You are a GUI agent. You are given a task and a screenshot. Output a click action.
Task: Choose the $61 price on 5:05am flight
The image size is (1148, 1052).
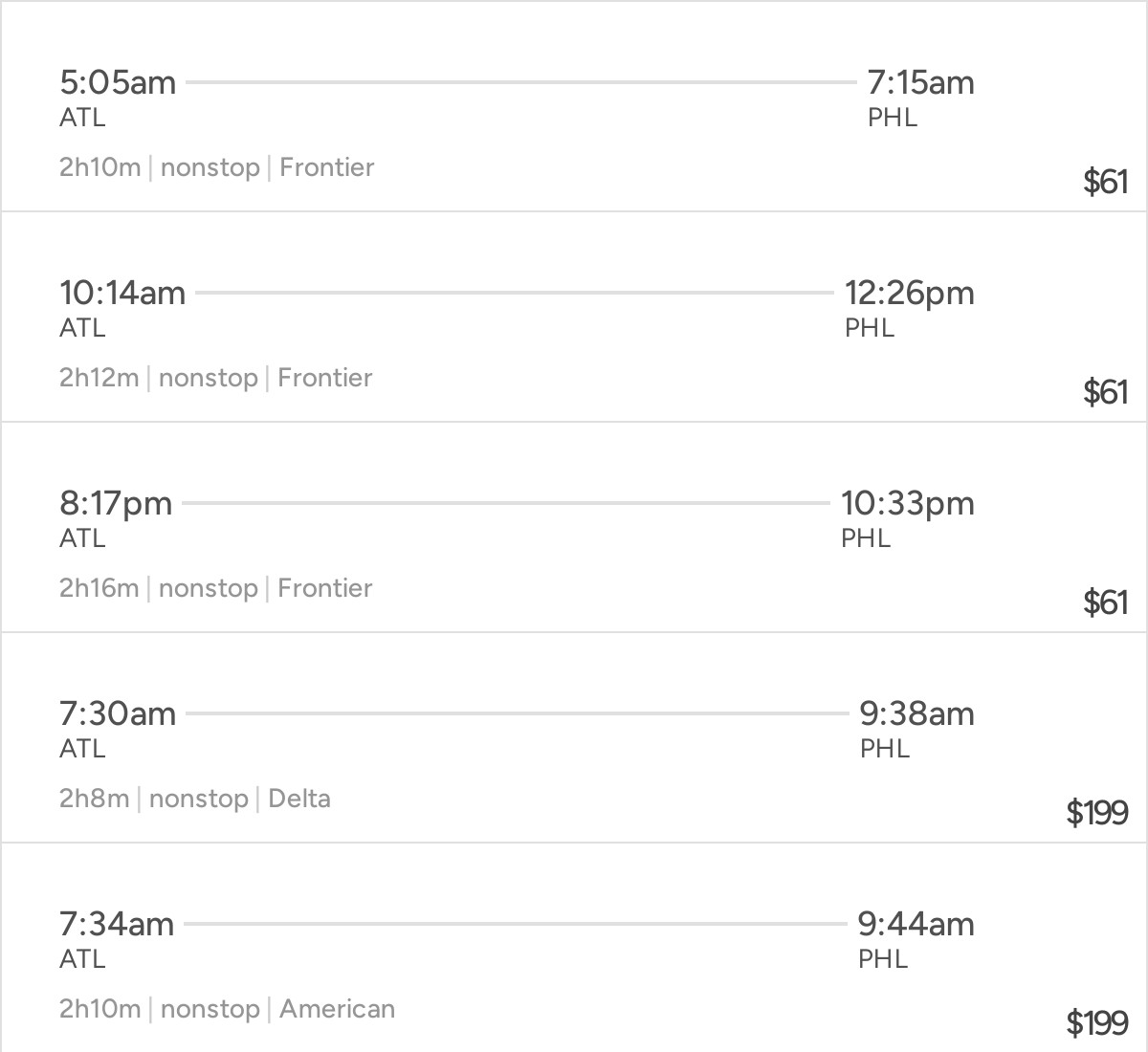click(1106, 182)
